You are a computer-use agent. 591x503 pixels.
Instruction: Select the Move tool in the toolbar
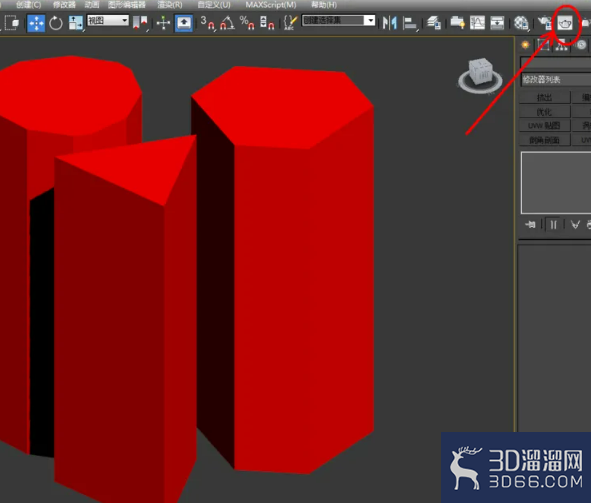pos(36,23)
